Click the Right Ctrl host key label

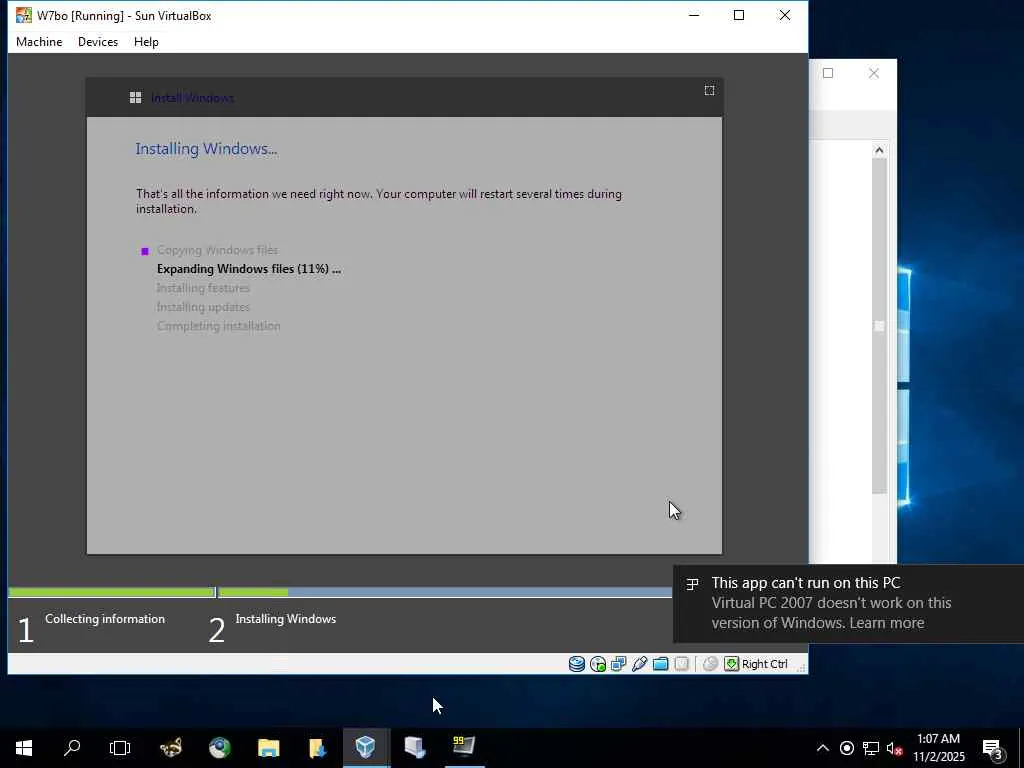coord(765,664)
